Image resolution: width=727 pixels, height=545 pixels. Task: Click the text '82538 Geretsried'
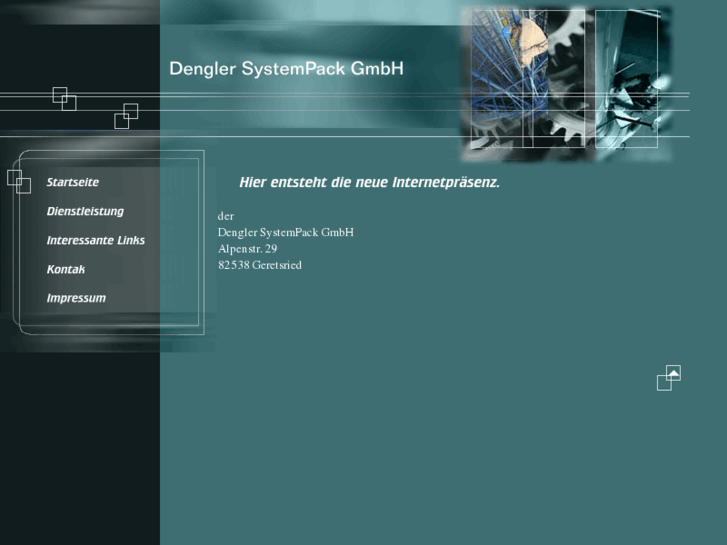click(260, 265)
